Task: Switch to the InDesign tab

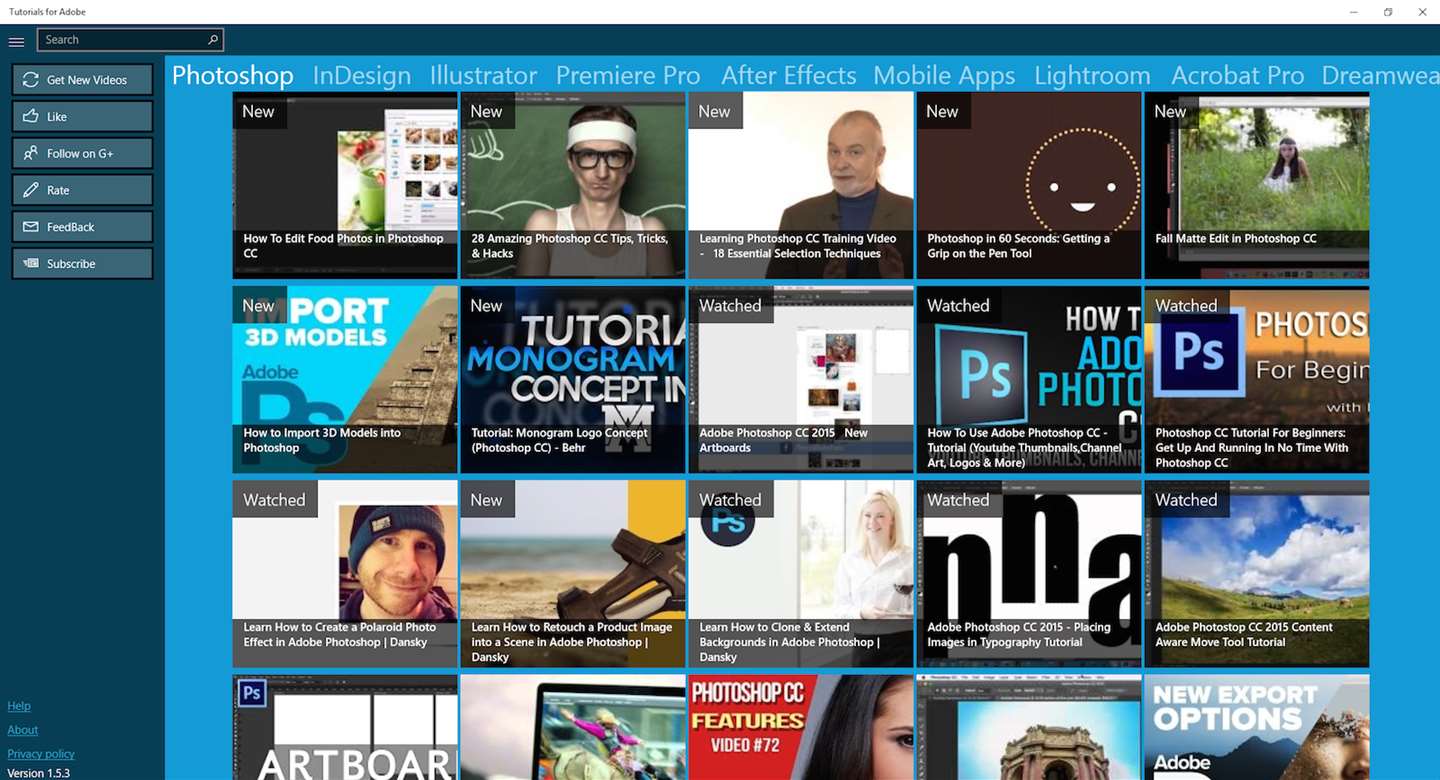Action: 361,75
